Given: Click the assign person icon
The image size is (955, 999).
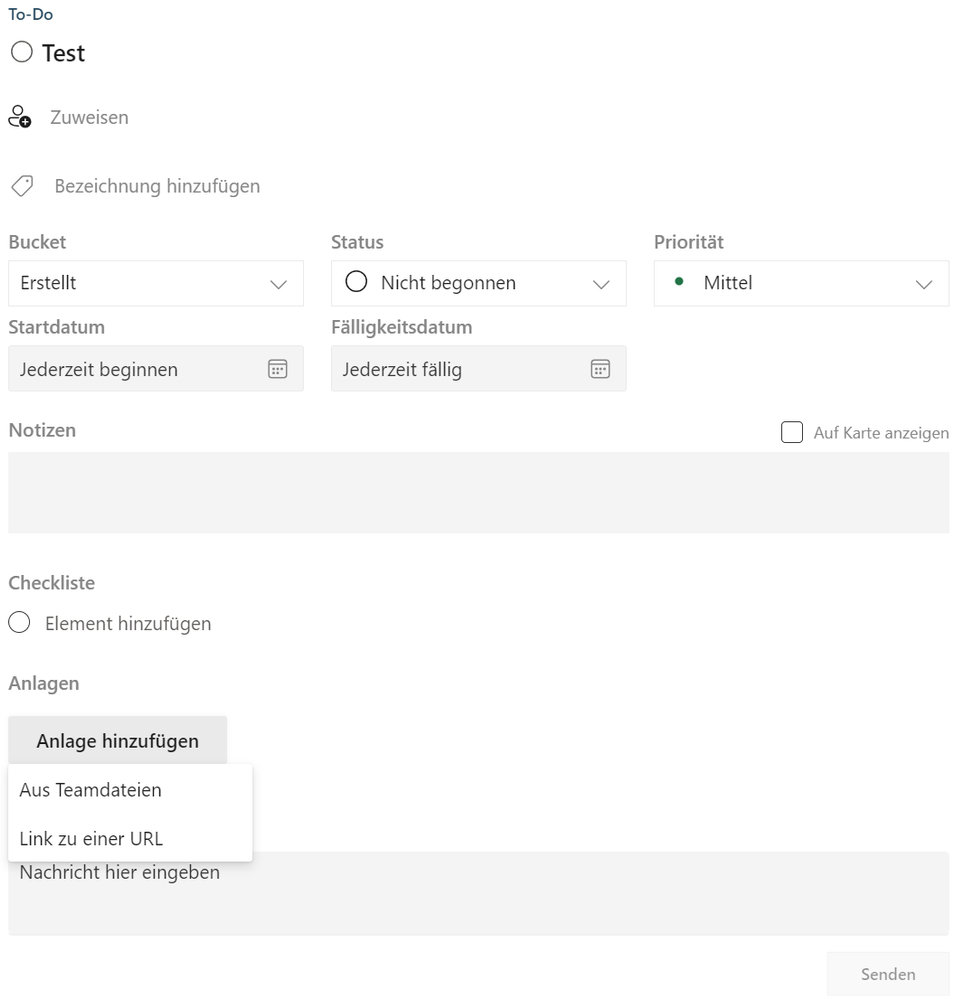Looking at the screenshot, I should (x=20, y=117).
